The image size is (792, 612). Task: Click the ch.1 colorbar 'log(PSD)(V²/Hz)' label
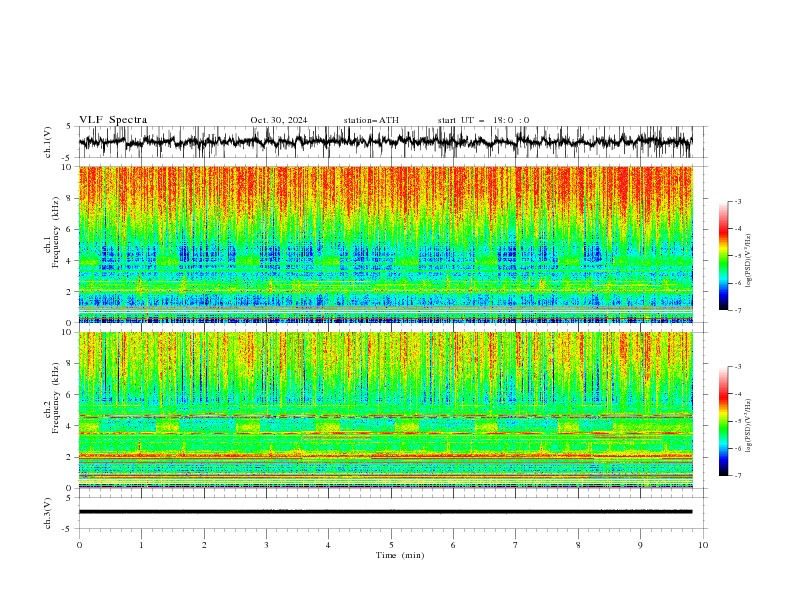point(748,261)
